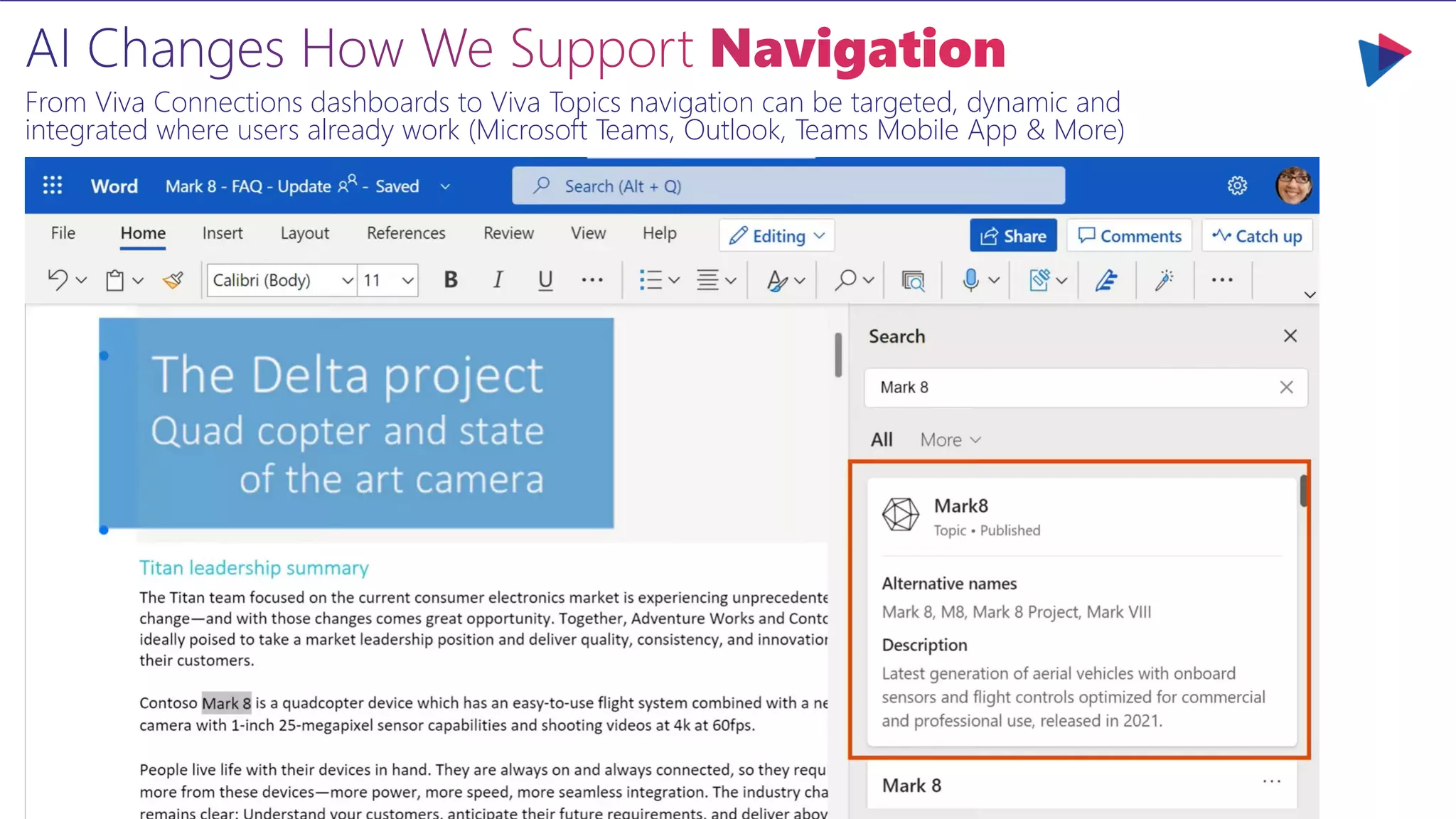This screenshot has height=819, width=1456.
Task: Open the File menu
Action: pos(63,233)
